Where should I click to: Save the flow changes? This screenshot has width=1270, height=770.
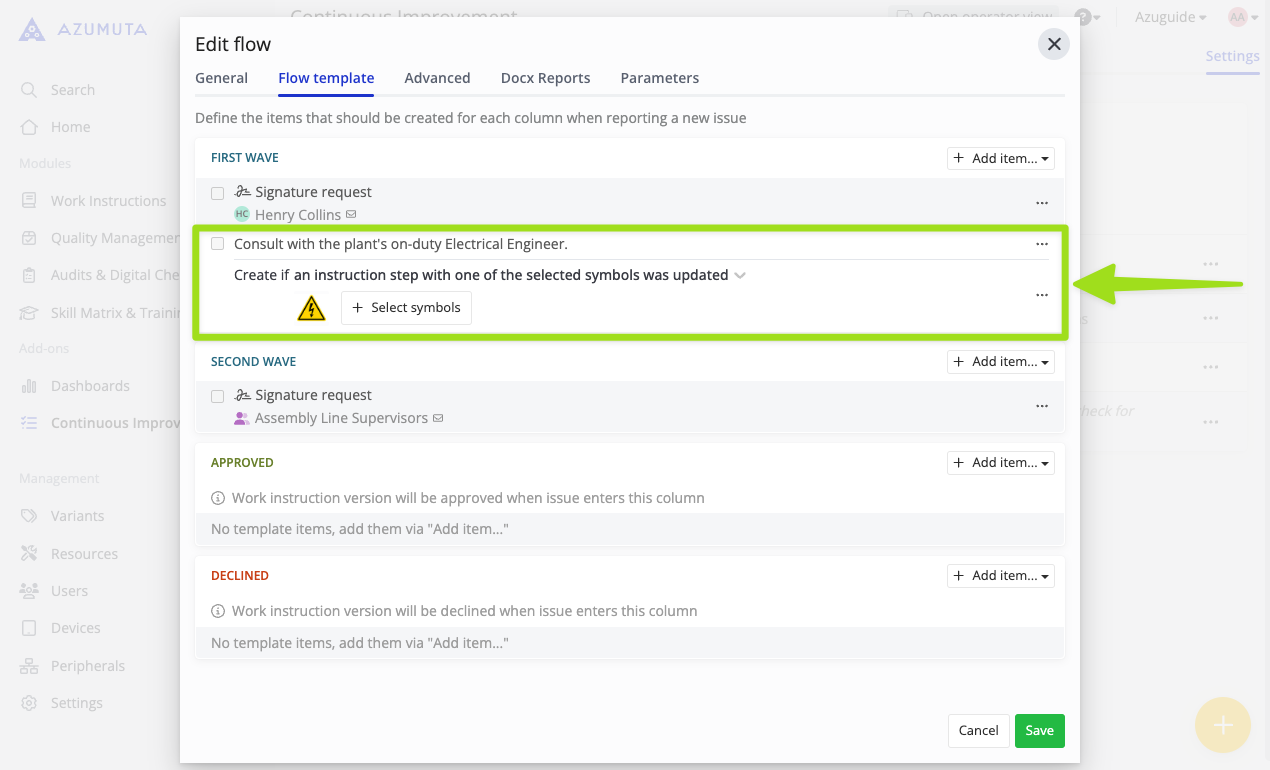1039,731
